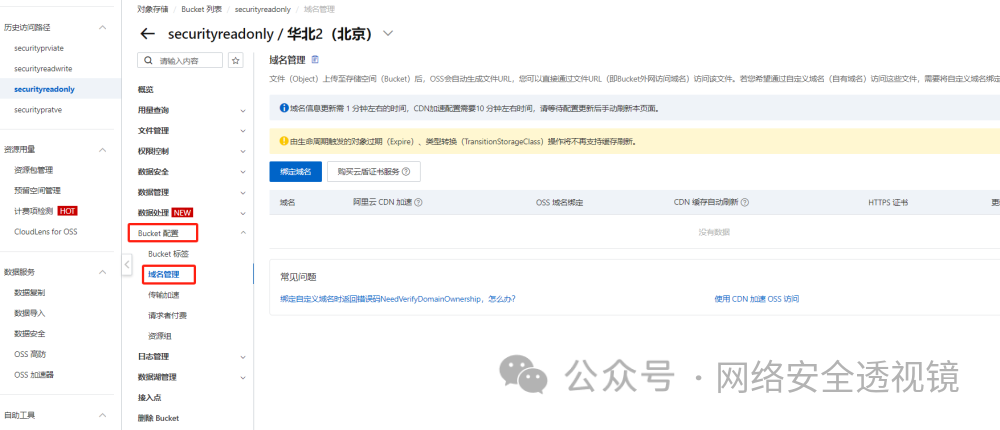Open 概览 in the bucket menu
Screen dimensions: 1000x430
pos(145,89)
